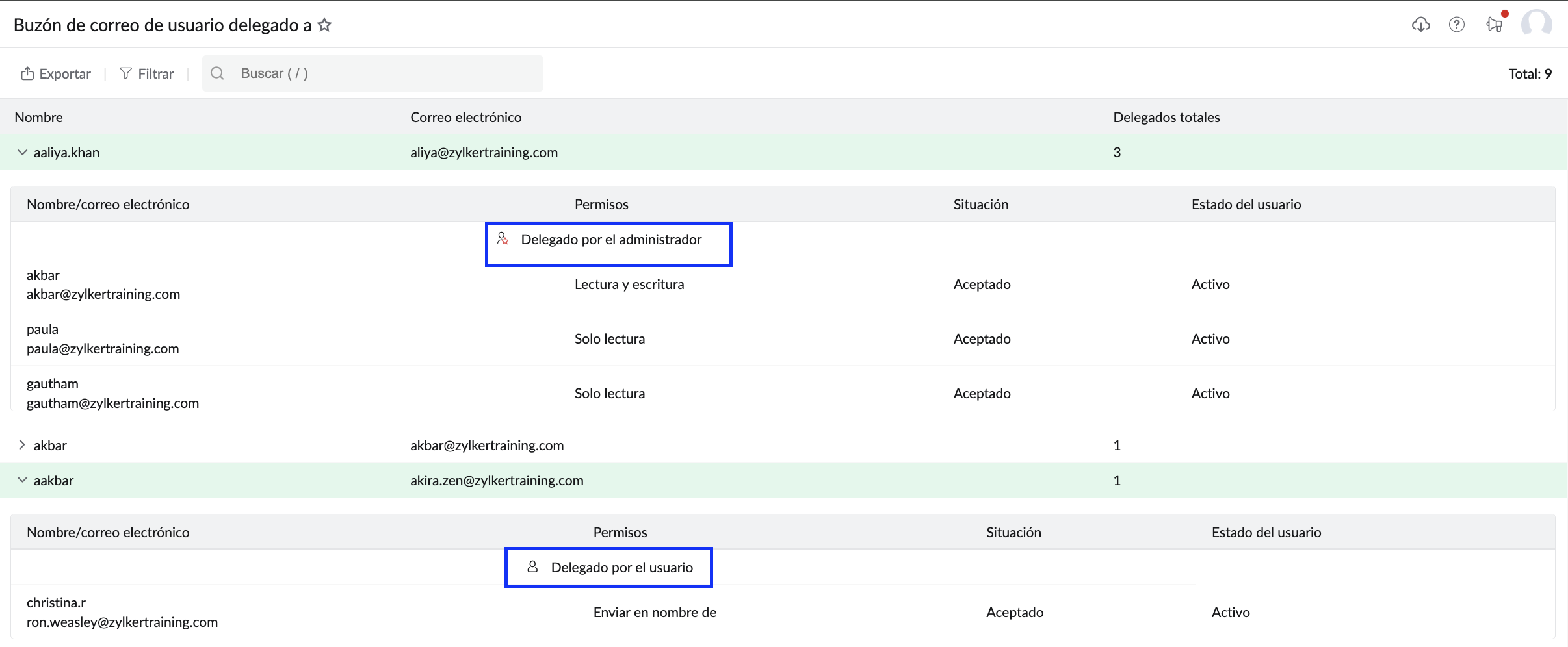Select gautham@zylkertraining.com delegate entry

click(x=112, y=403)
